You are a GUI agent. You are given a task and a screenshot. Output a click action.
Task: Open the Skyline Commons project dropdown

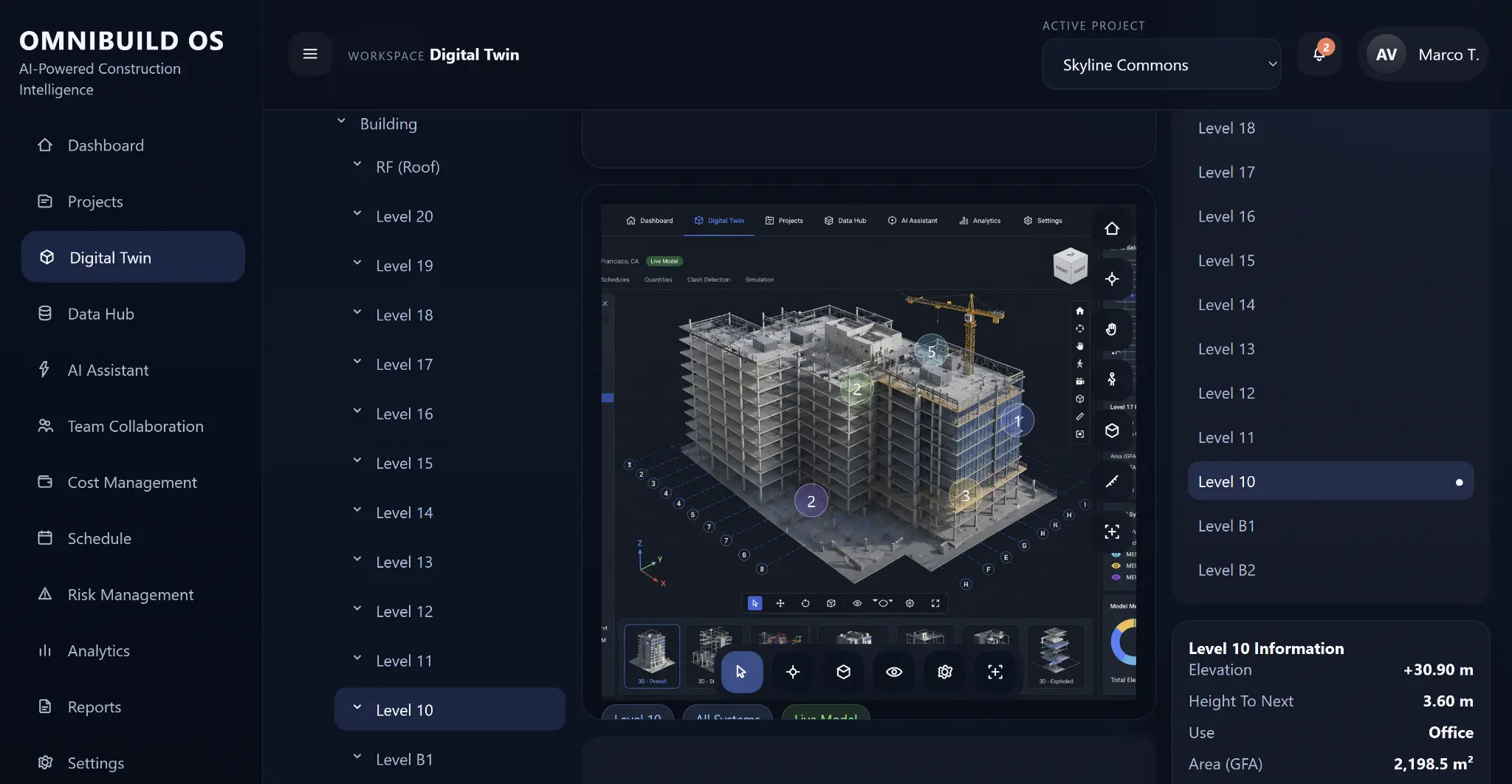pyautogui.click(x=1161, y=64)
